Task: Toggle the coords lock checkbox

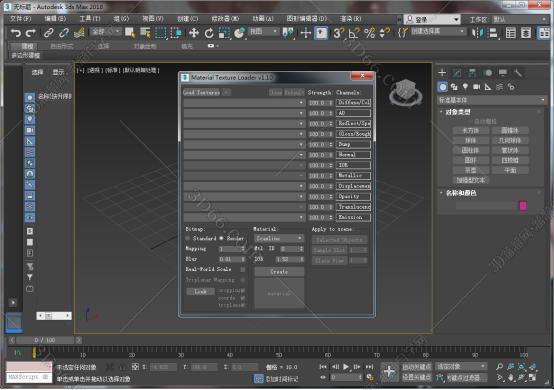Action: click(243, 298)
